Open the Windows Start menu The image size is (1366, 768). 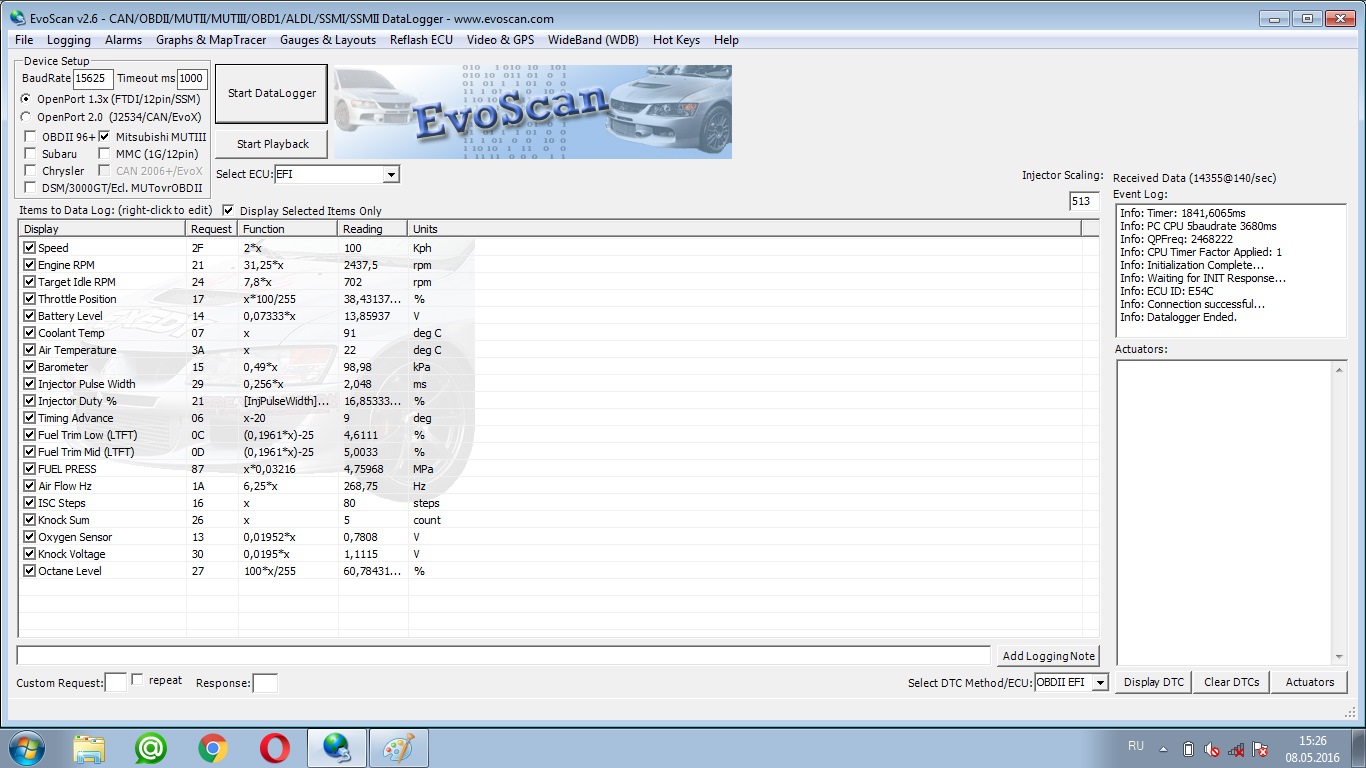(26, 747)
